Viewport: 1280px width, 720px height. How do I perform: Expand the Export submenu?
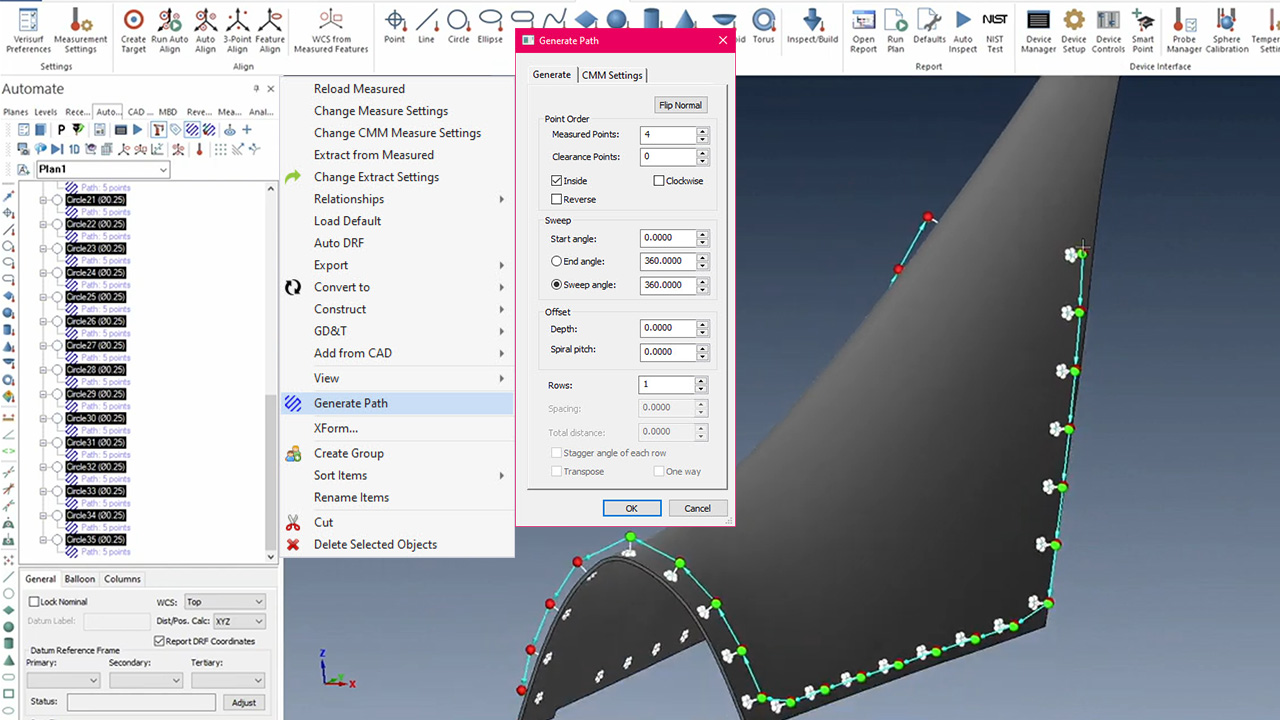[x=398, y=265]
